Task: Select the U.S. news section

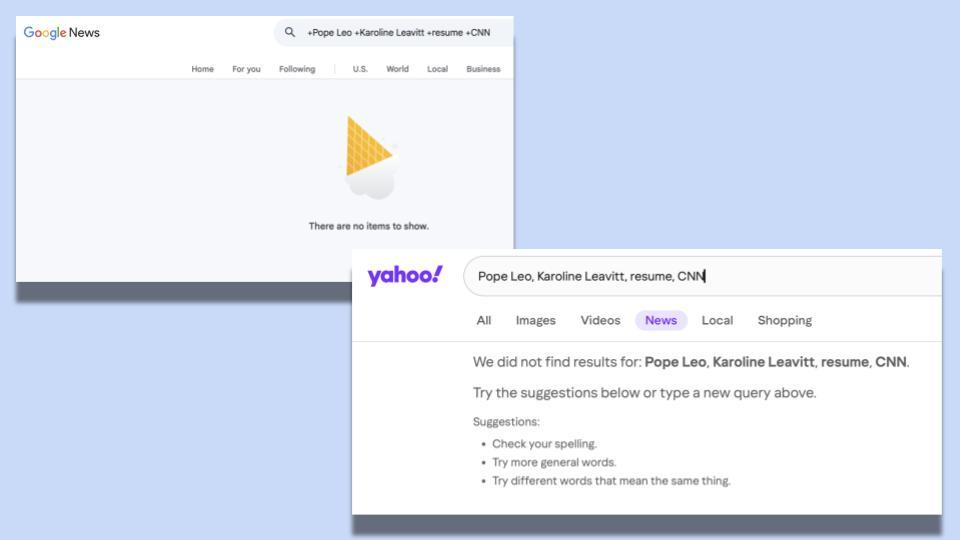Action: coord(360,69)
